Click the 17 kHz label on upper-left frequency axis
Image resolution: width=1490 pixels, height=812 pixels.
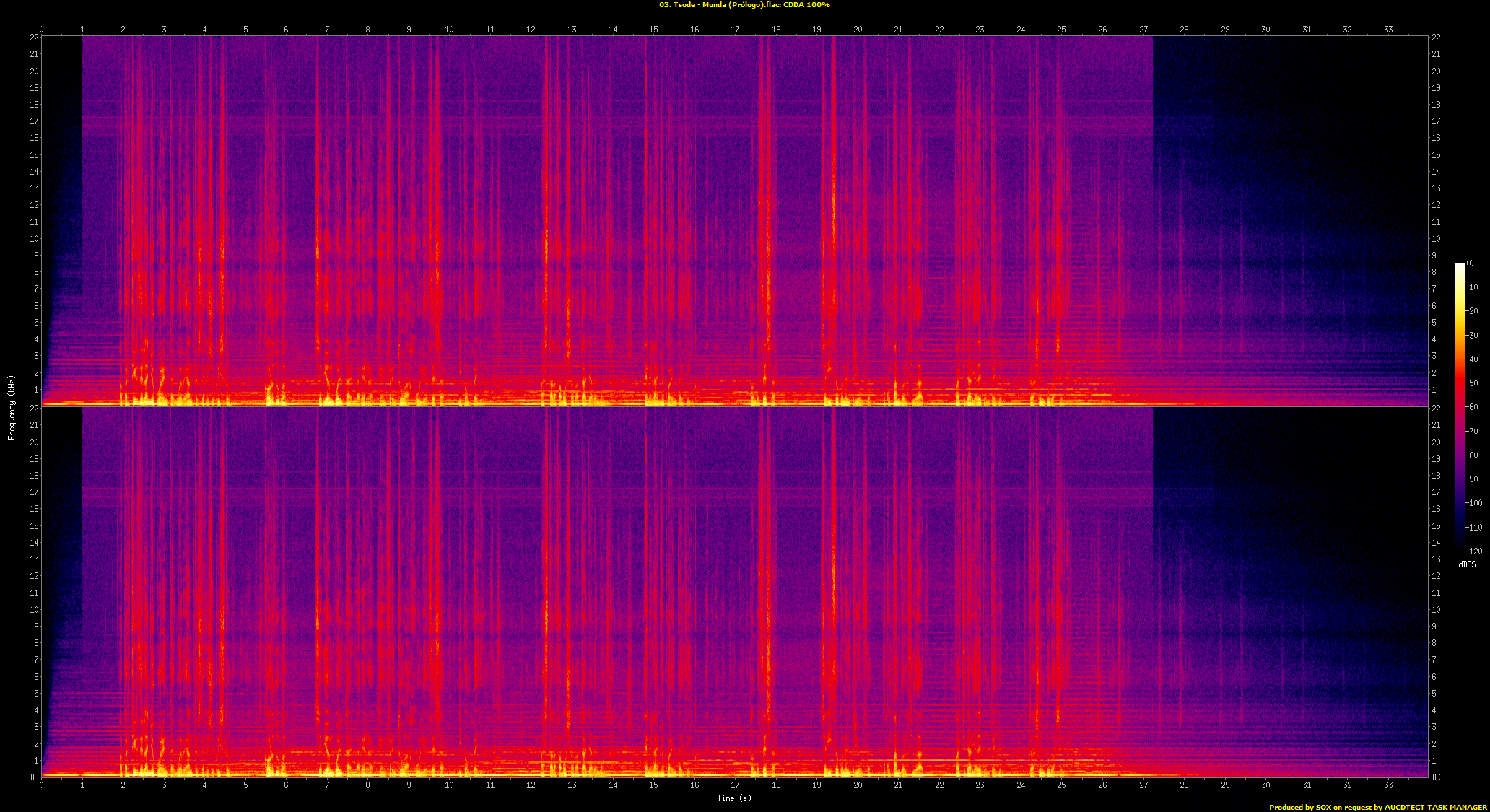tap(34, 121)
